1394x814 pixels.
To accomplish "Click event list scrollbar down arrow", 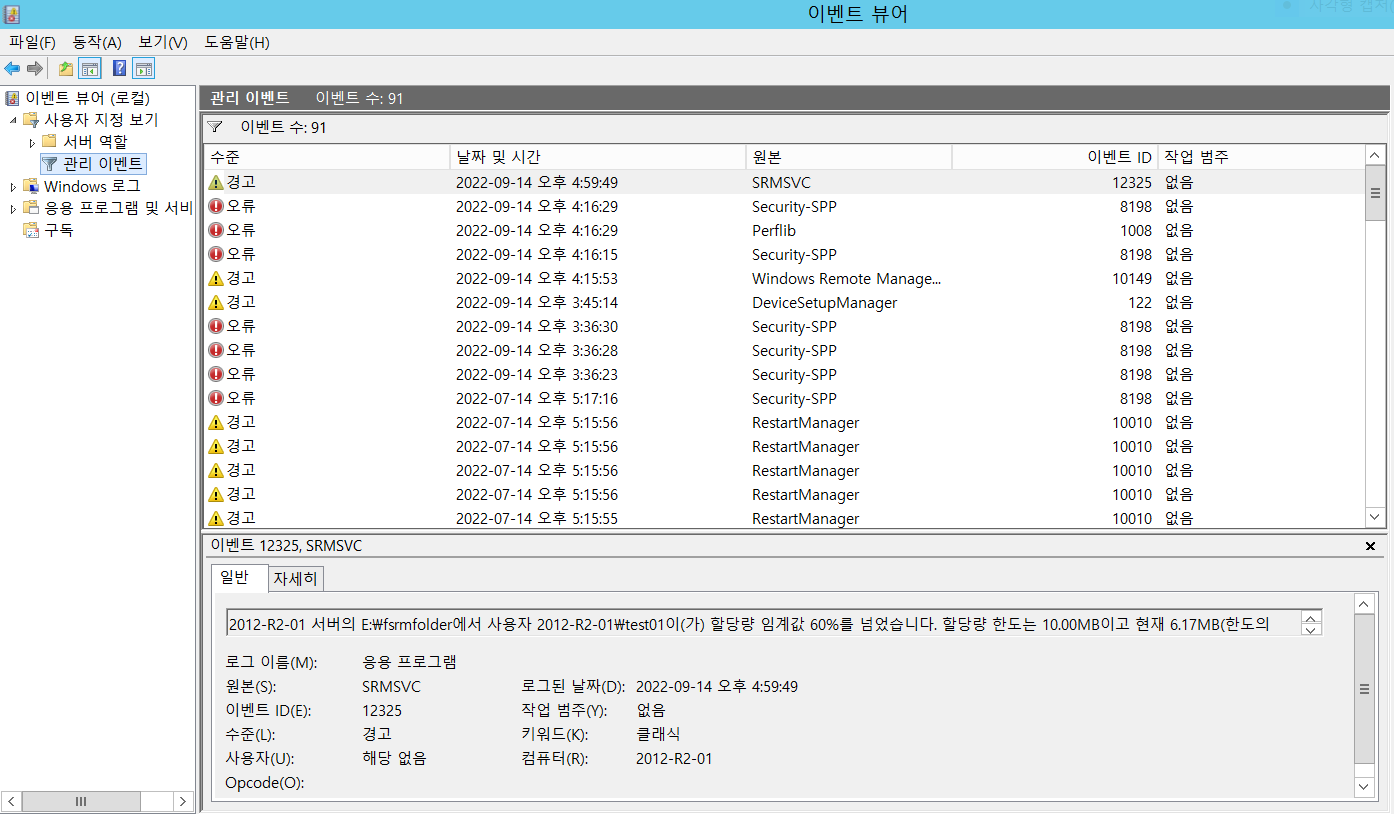I will point(1375,516).
